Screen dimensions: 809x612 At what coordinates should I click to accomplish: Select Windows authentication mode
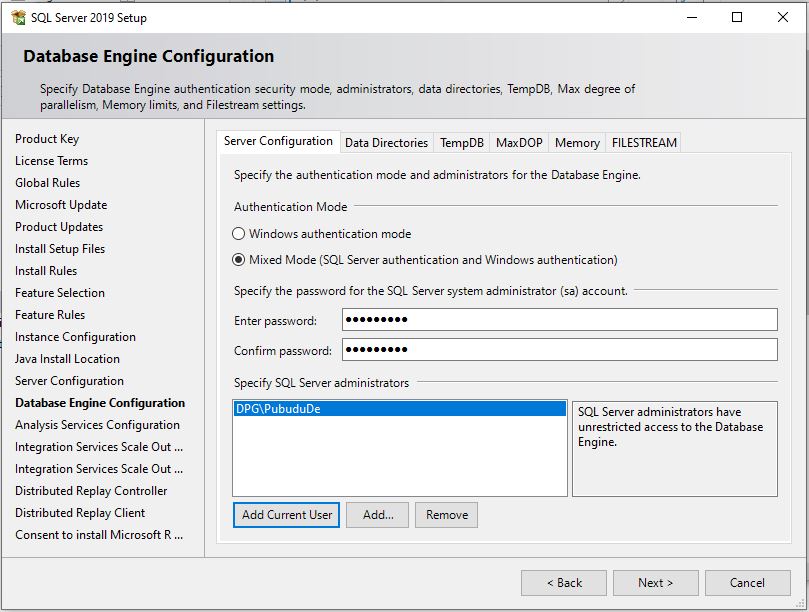coord(240,233)
